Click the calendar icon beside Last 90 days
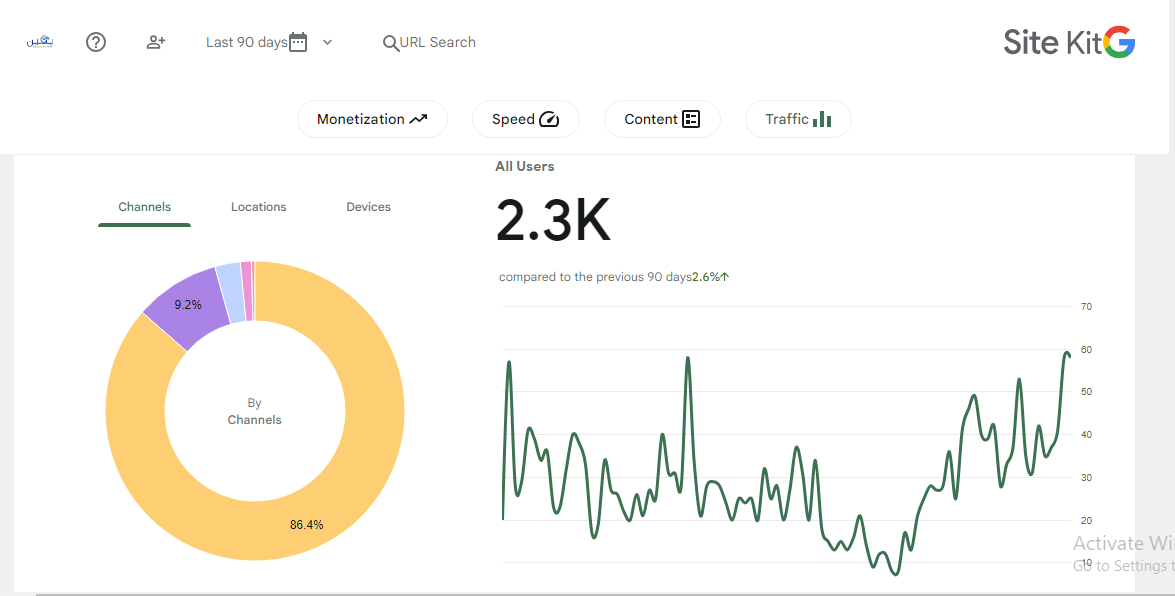1175x596 pixels. (298, 42)
